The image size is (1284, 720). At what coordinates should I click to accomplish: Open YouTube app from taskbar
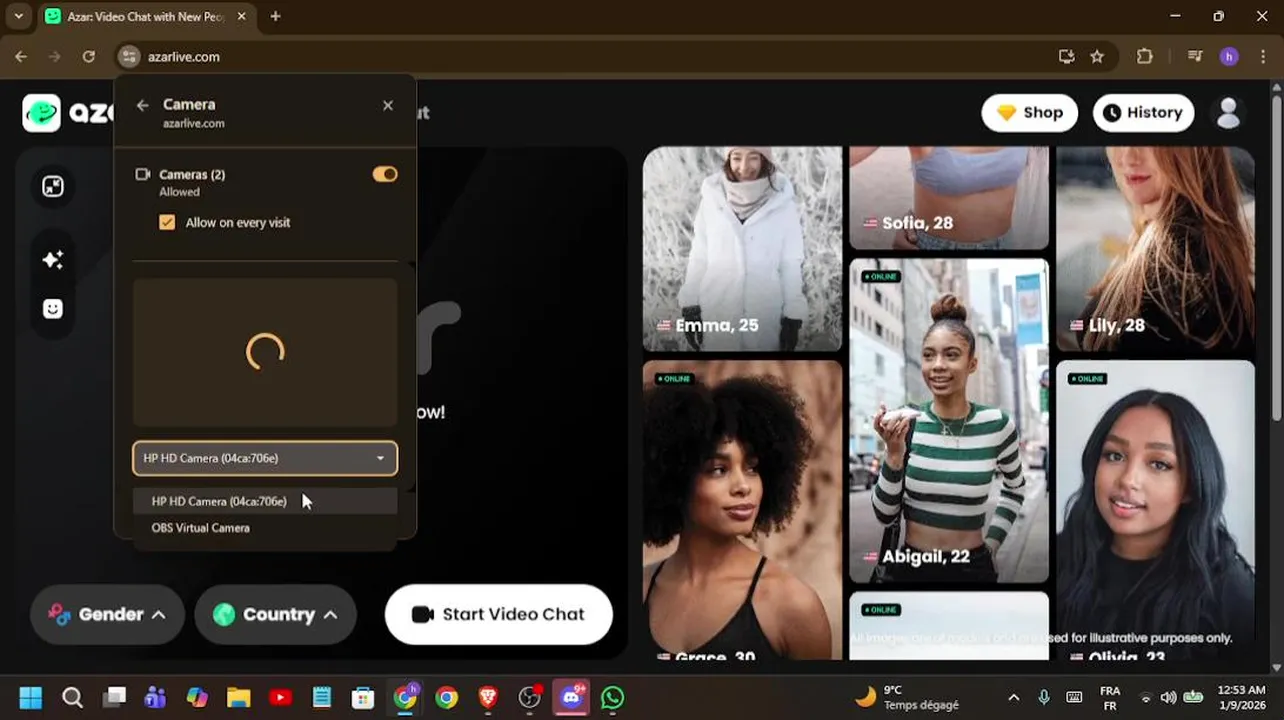280,697
